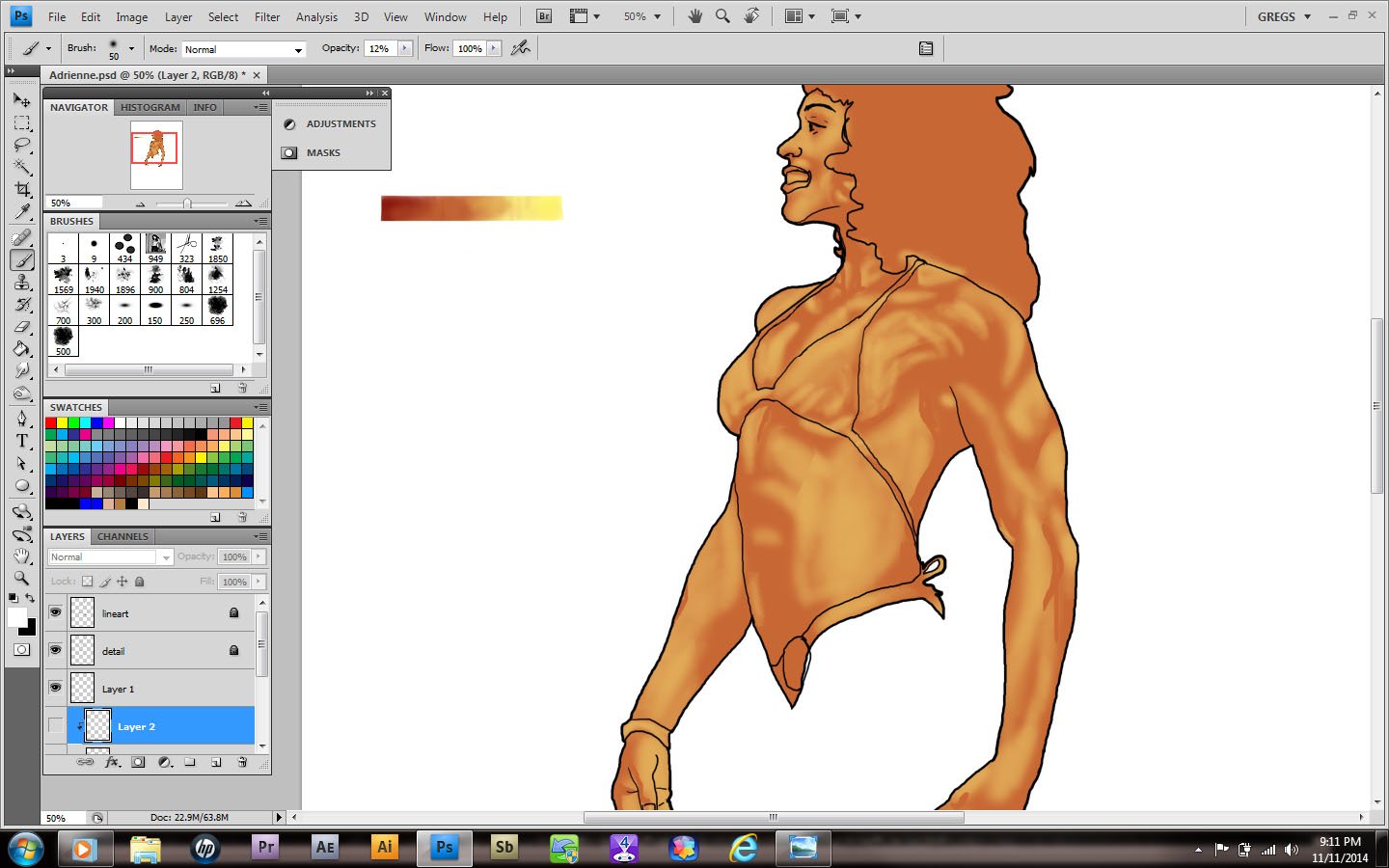
Task: Open the layer blend mode dropdown
Action: (110, 557)
